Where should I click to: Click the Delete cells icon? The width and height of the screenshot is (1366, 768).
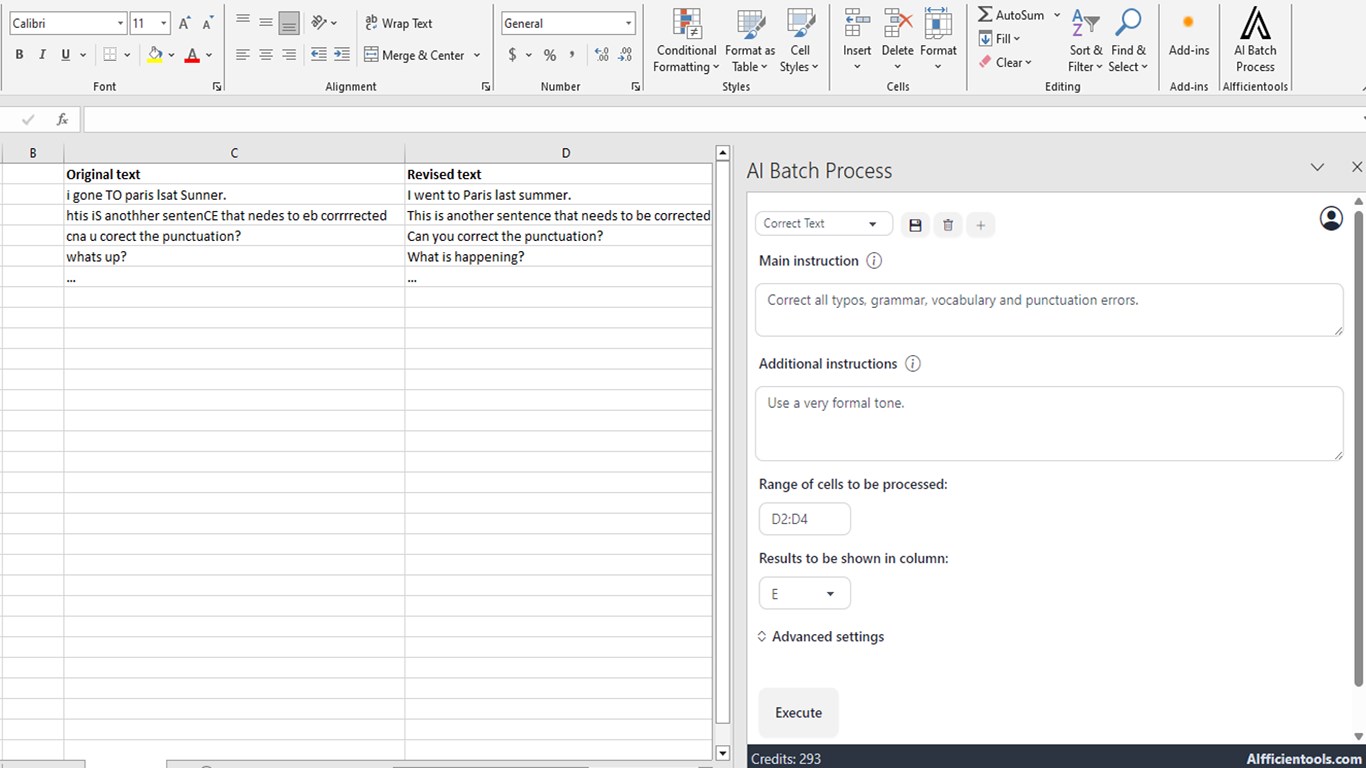point(897,40)
